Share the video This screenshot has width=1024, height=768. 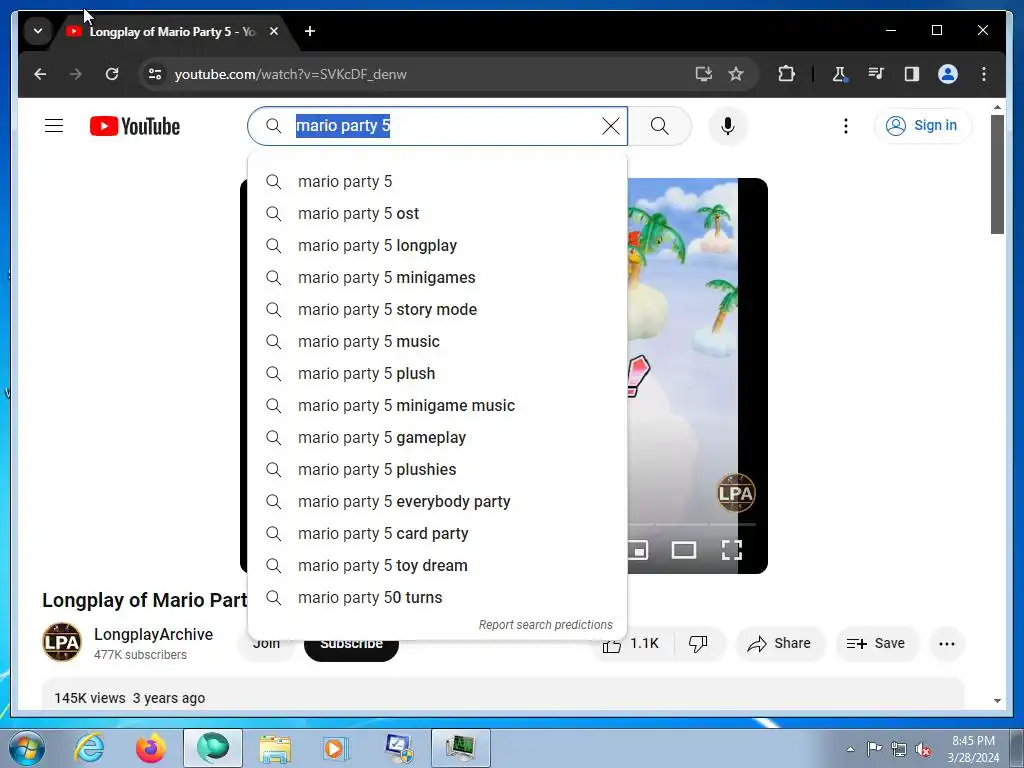[780, 644]
